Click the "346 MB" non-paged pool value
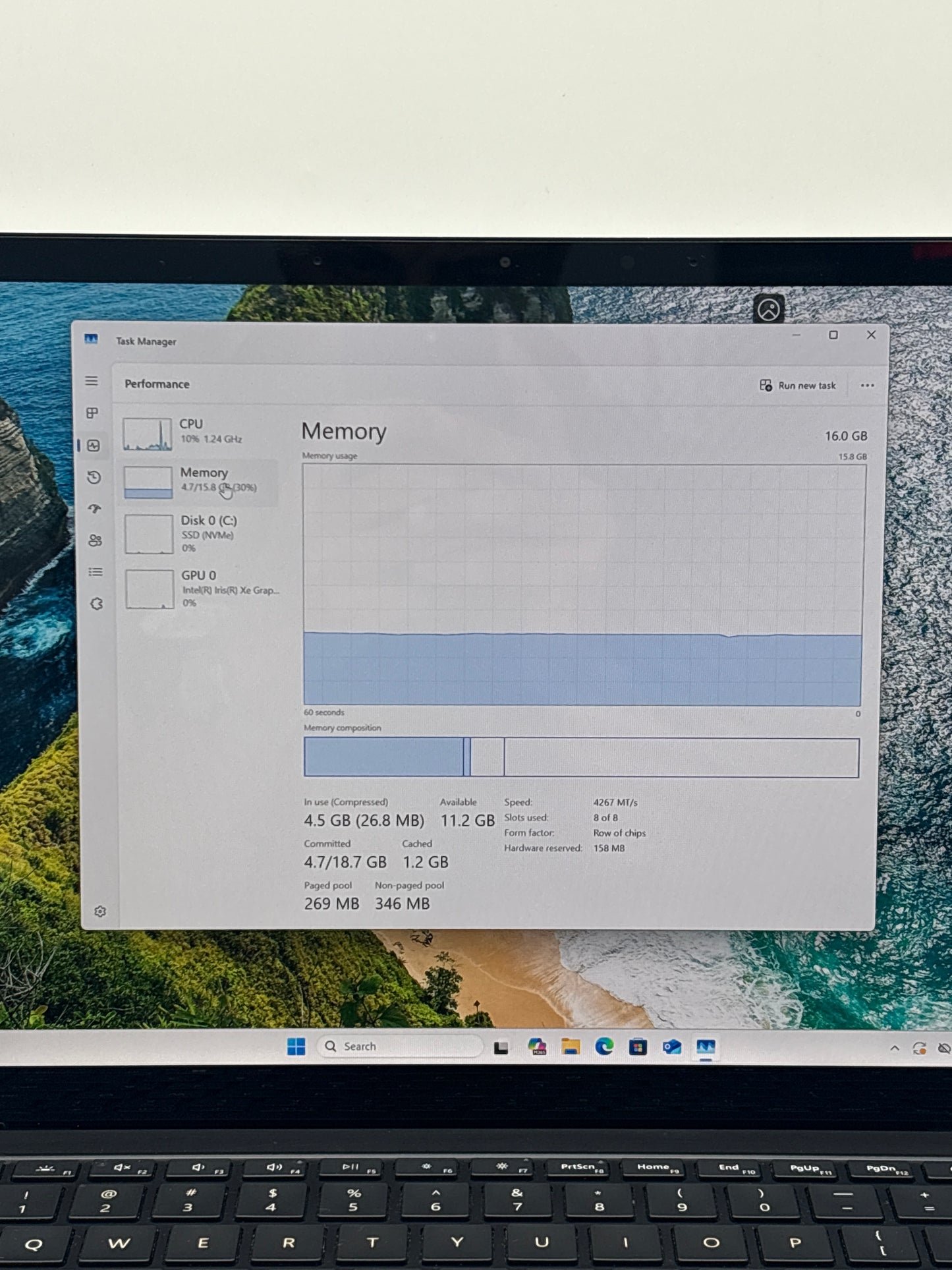 coord(403,904)
